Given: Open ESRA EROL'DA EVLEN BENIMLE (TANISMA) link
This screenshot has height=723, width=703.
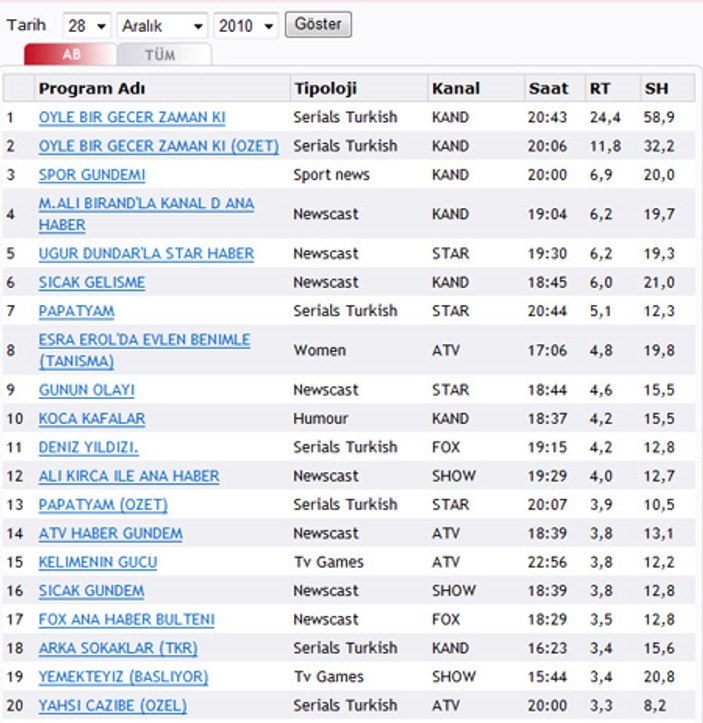Looking at the screenshot, I should (x=144, y=350).
